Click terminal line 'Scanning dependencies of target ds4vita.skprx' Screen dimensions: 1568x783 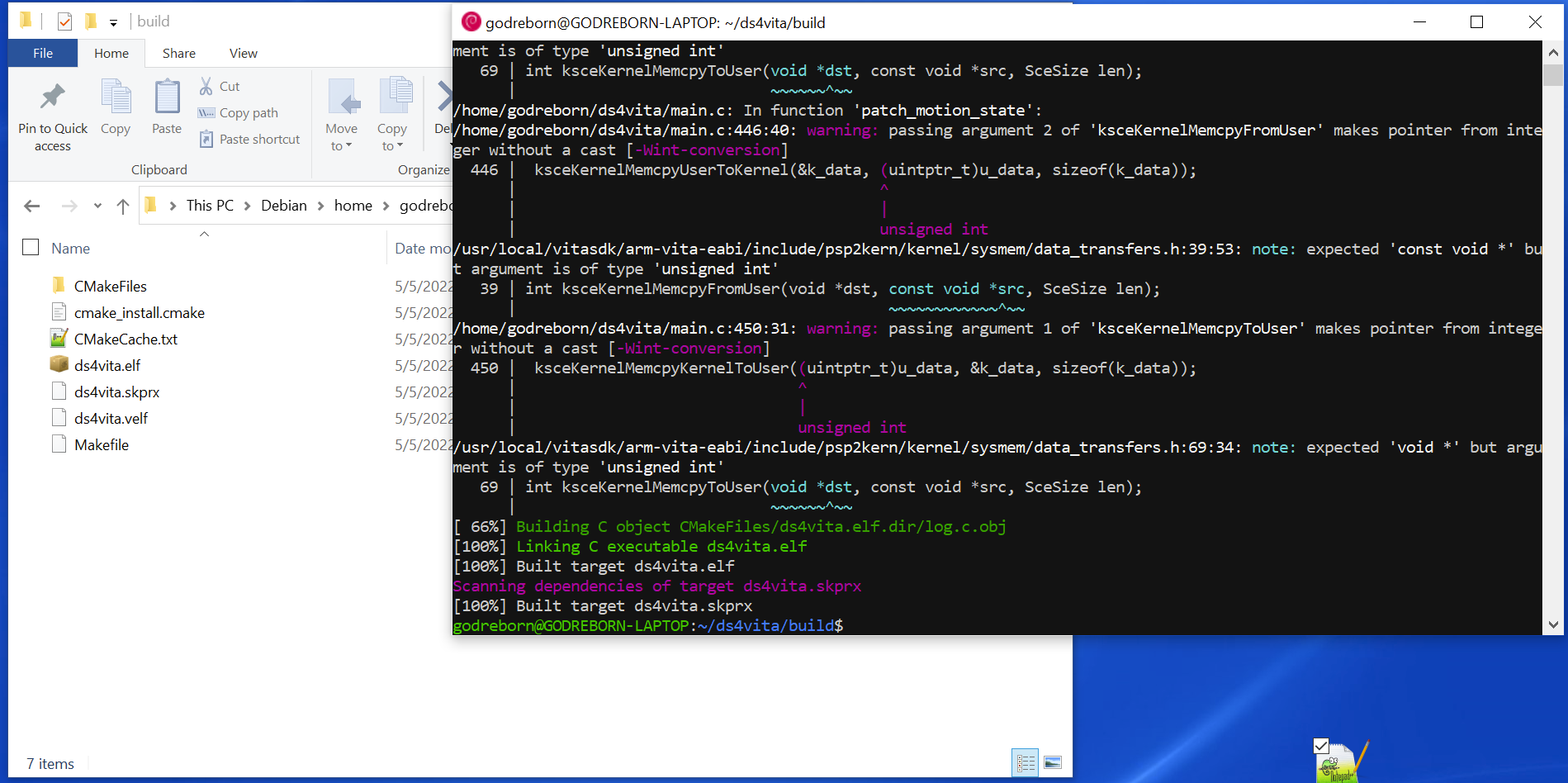coord(656,586)
